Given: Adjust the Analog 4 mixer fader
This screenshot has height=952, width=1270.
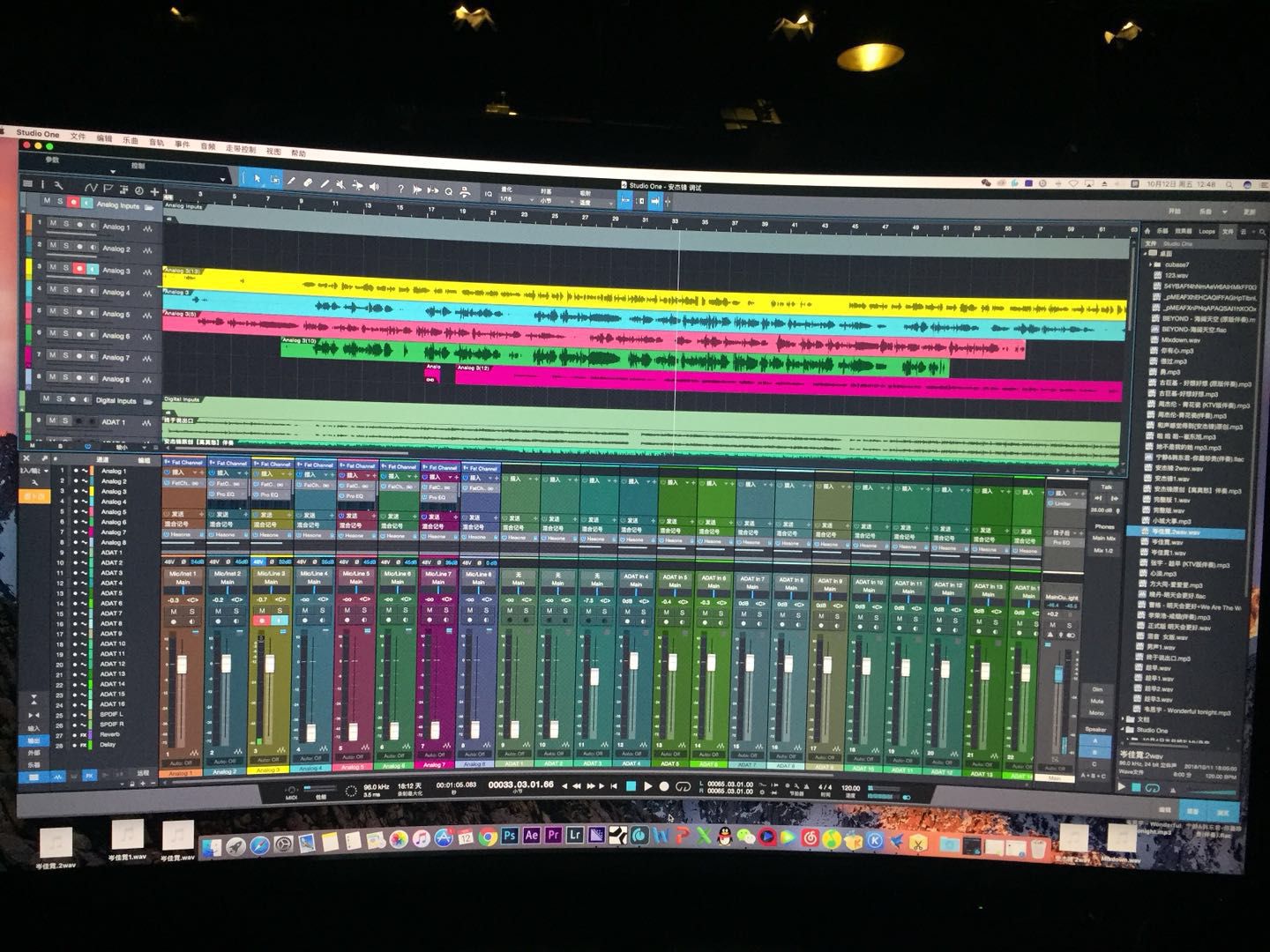Looking at the screenshot, I should click(311, 732).
